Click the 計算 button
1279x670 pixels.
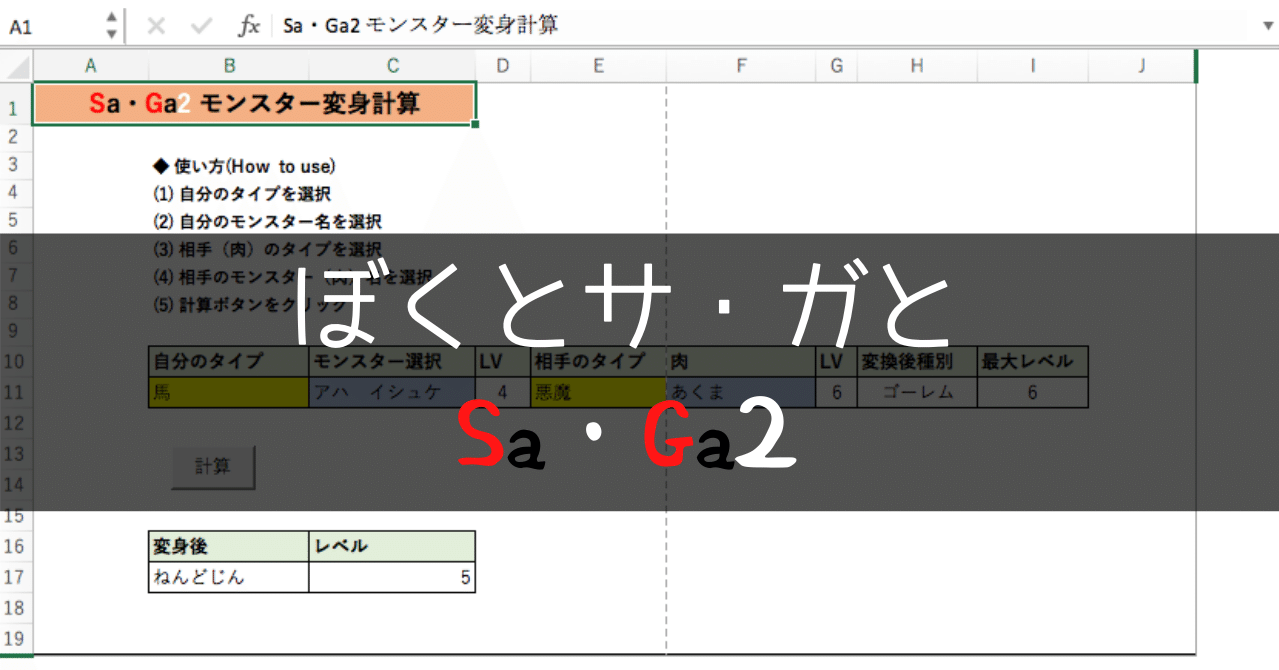click(213, 467)
